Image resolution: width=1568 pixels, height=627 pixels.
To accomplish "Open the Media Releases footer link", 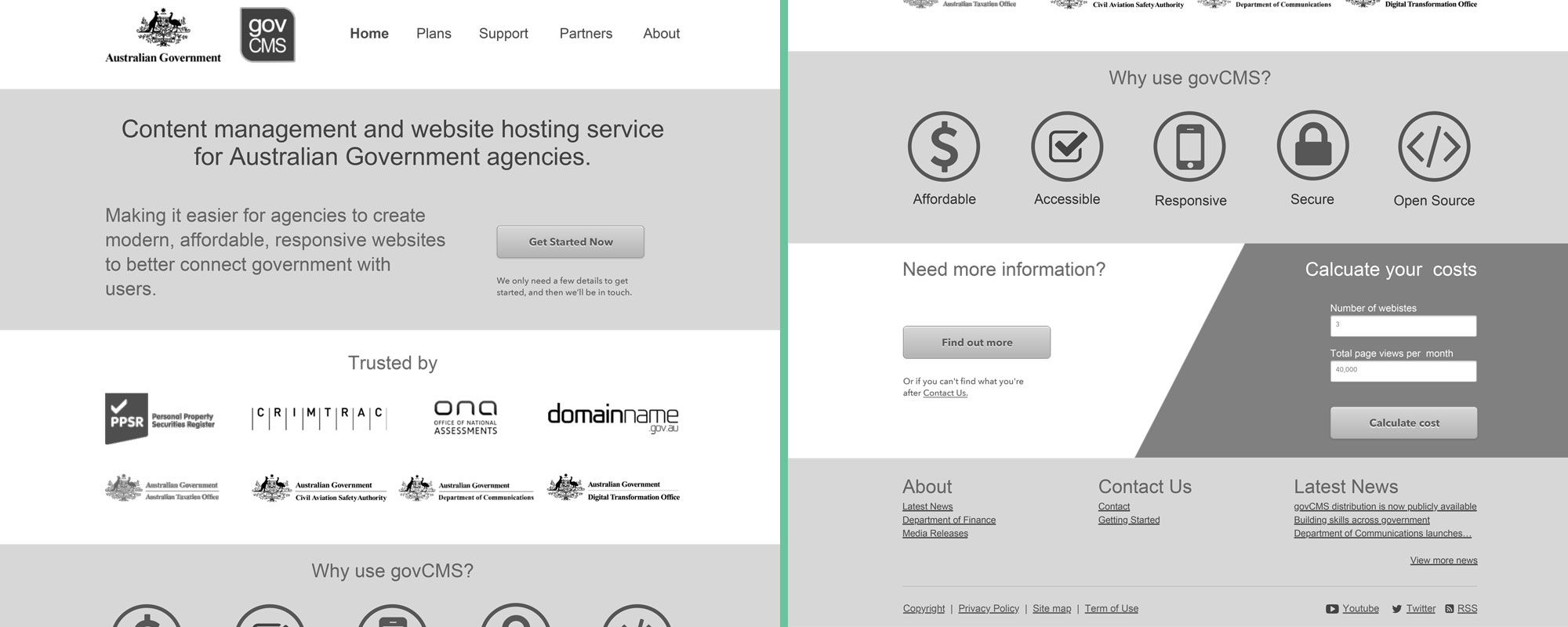I will (x=935, y=534).
